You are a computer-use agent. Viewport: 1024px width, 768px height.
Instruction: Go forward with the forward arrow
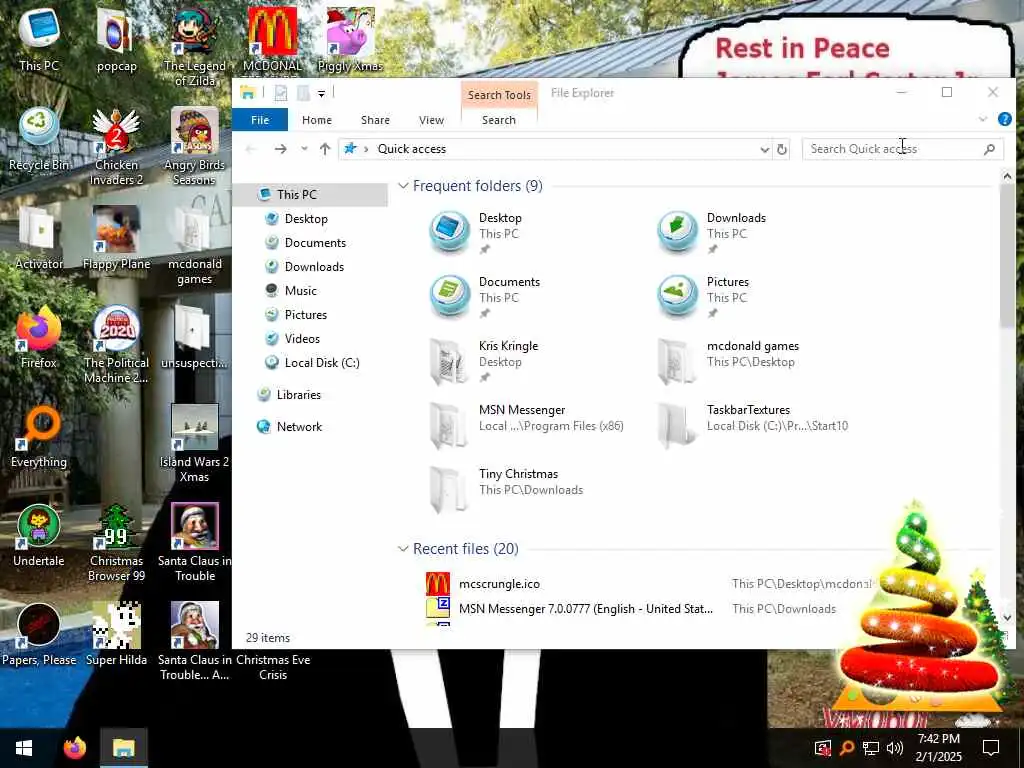(281, 149)
